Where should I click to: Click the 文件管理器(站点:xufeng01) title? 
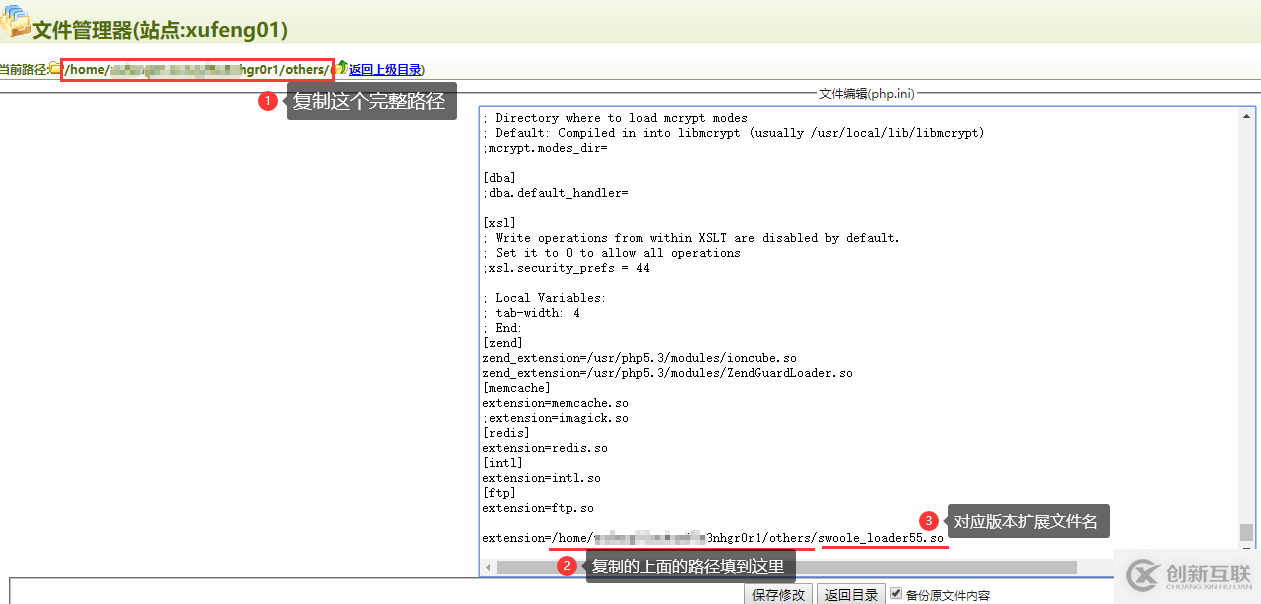160,30
